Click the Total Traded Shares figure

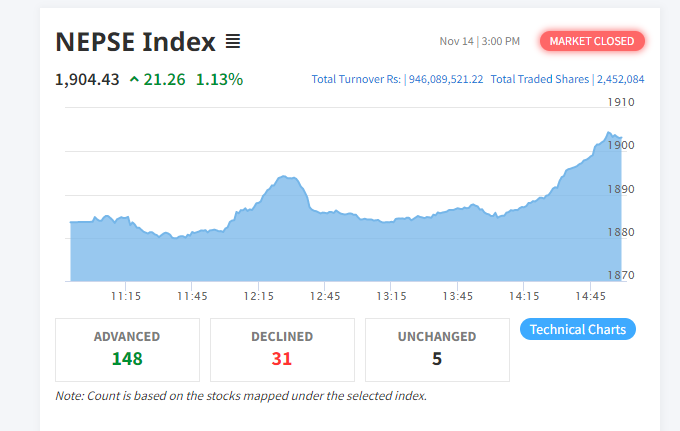[x=620, y=79]
